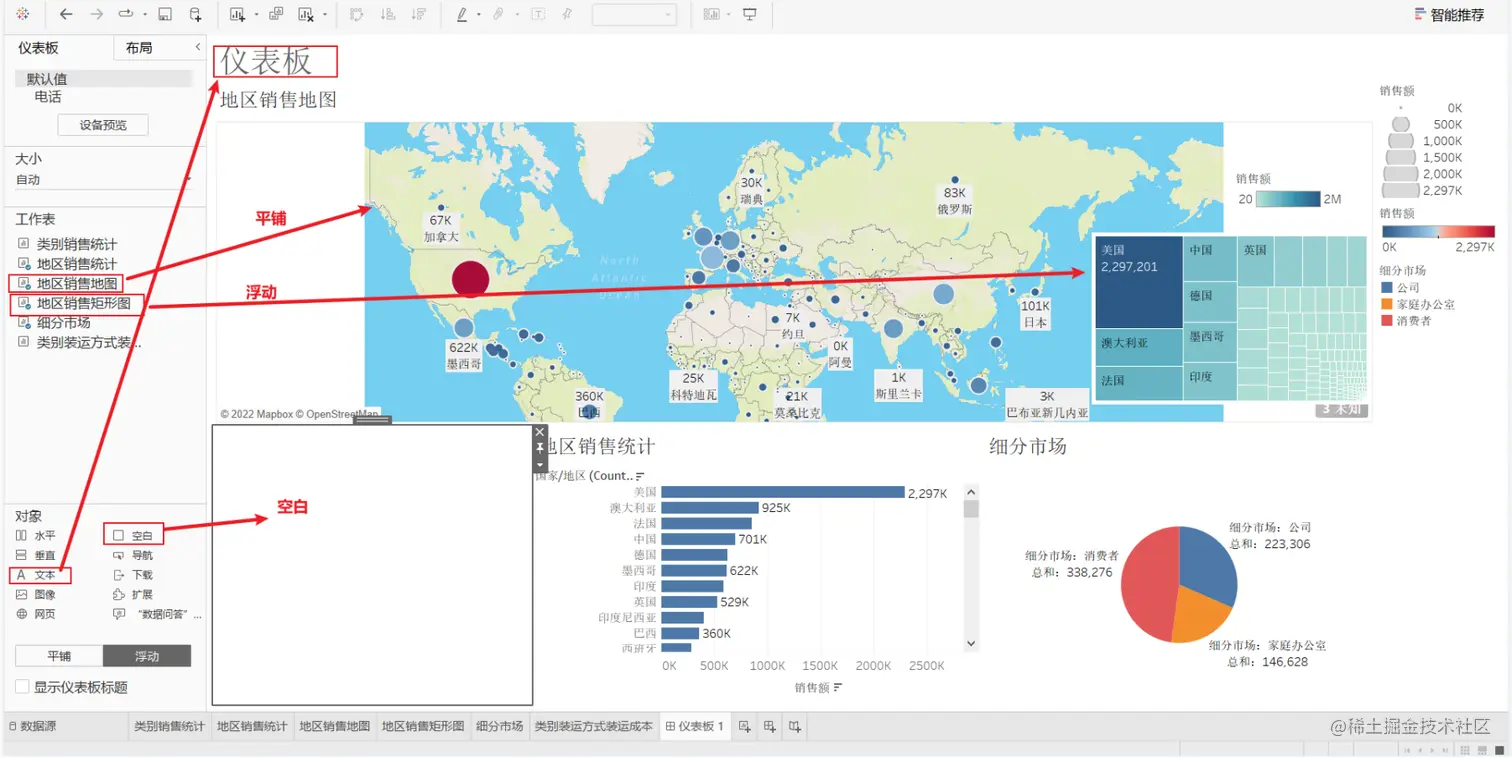Image resolution: width=1512 pixels, height=758 pixels.
Task: Click the show/hide cards icon
Action: 711,14
